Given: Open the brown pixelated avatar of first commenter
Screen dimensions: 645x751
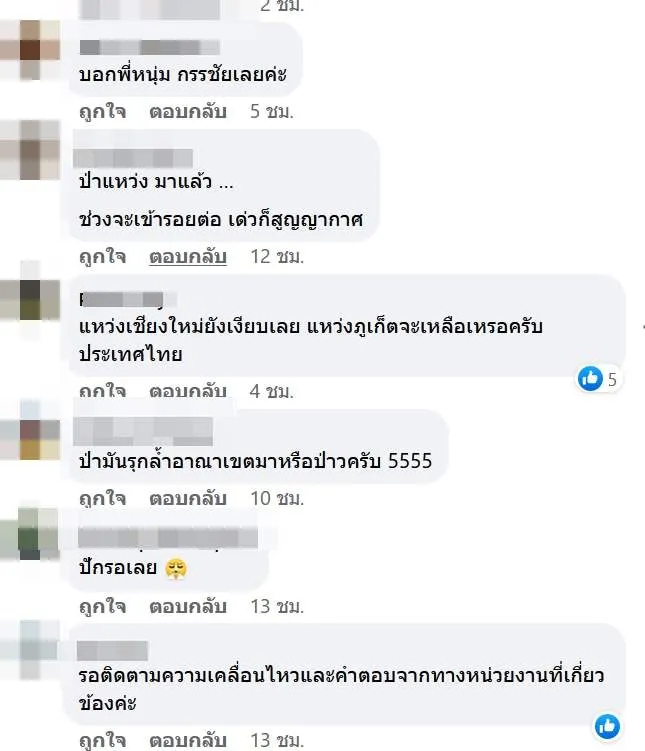Looking at the screenshot, I should pyautogui.click(x=30, y=49).
